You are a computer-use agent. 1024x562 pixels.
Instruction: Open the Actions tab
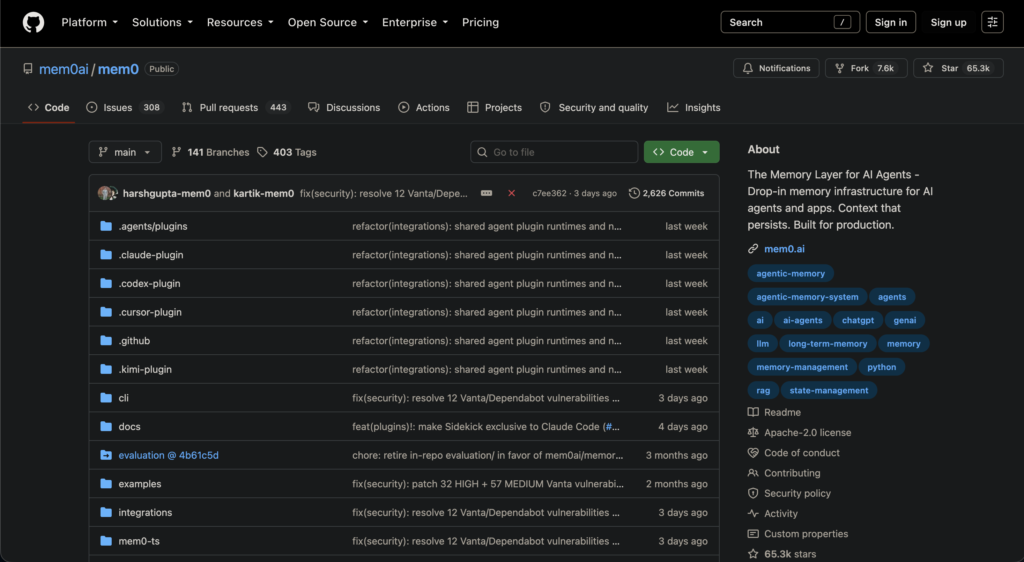tap(424, 108)
